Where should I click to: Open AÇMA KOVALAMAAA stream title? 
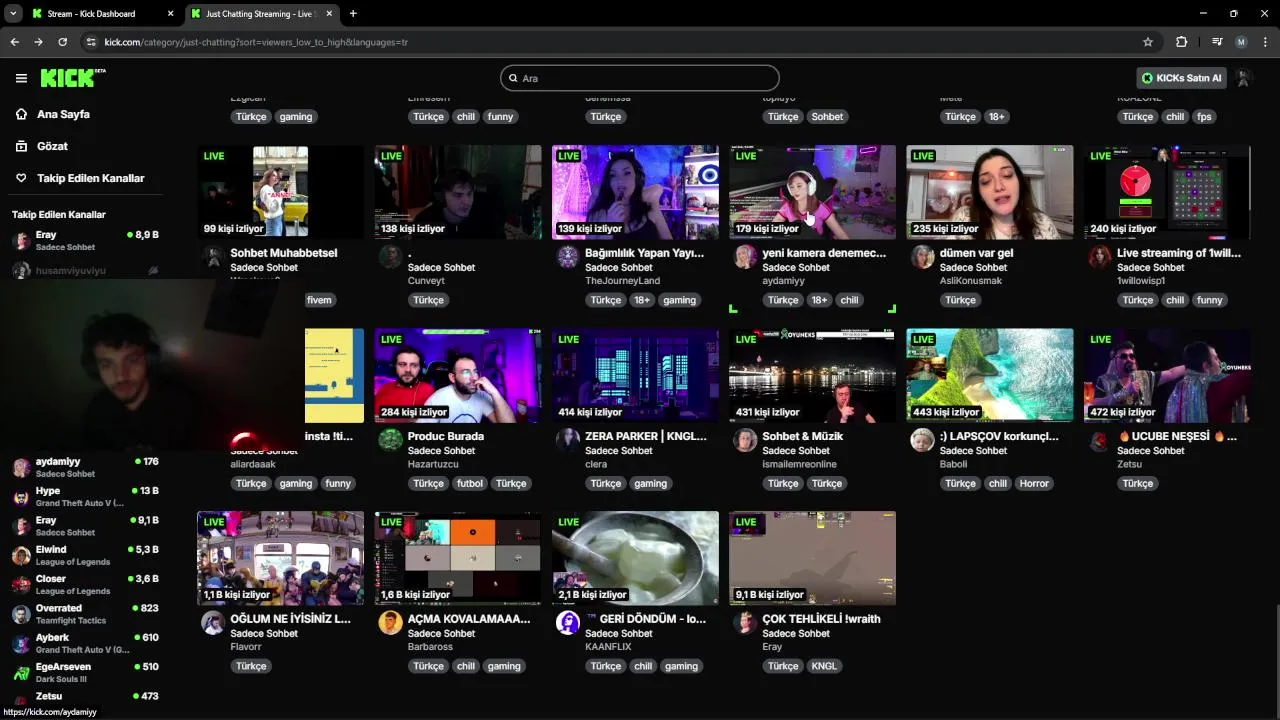click(469, 619)
